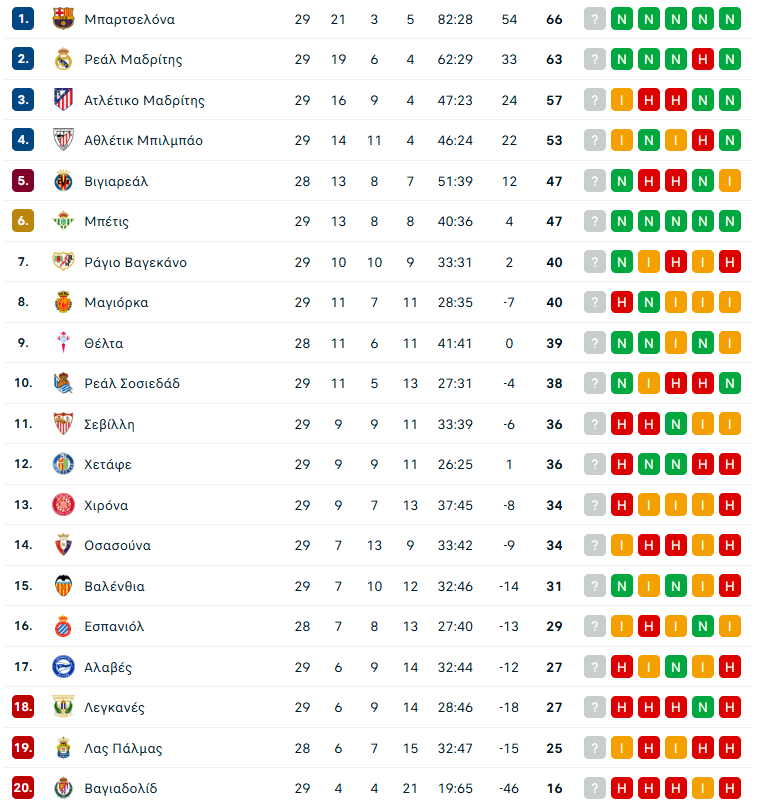Click the Real Madrid club crest
Viewport: 757px width, 808px height.
click(x=63, y=59)
